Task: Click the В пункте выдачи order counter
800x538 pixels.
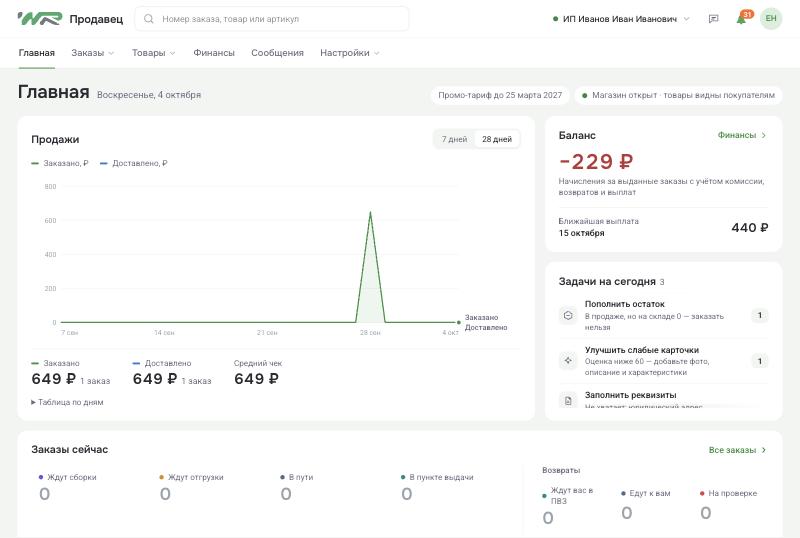Action: (437, 486)
